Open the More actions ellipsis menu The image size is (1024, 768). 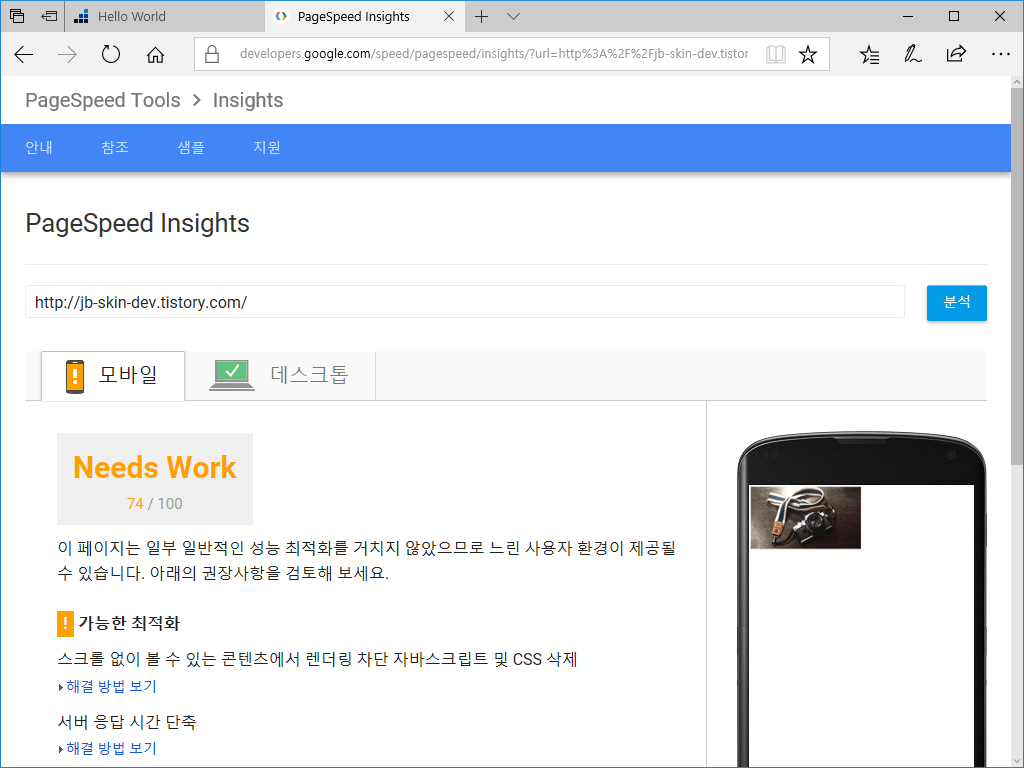coord(1000,54)
